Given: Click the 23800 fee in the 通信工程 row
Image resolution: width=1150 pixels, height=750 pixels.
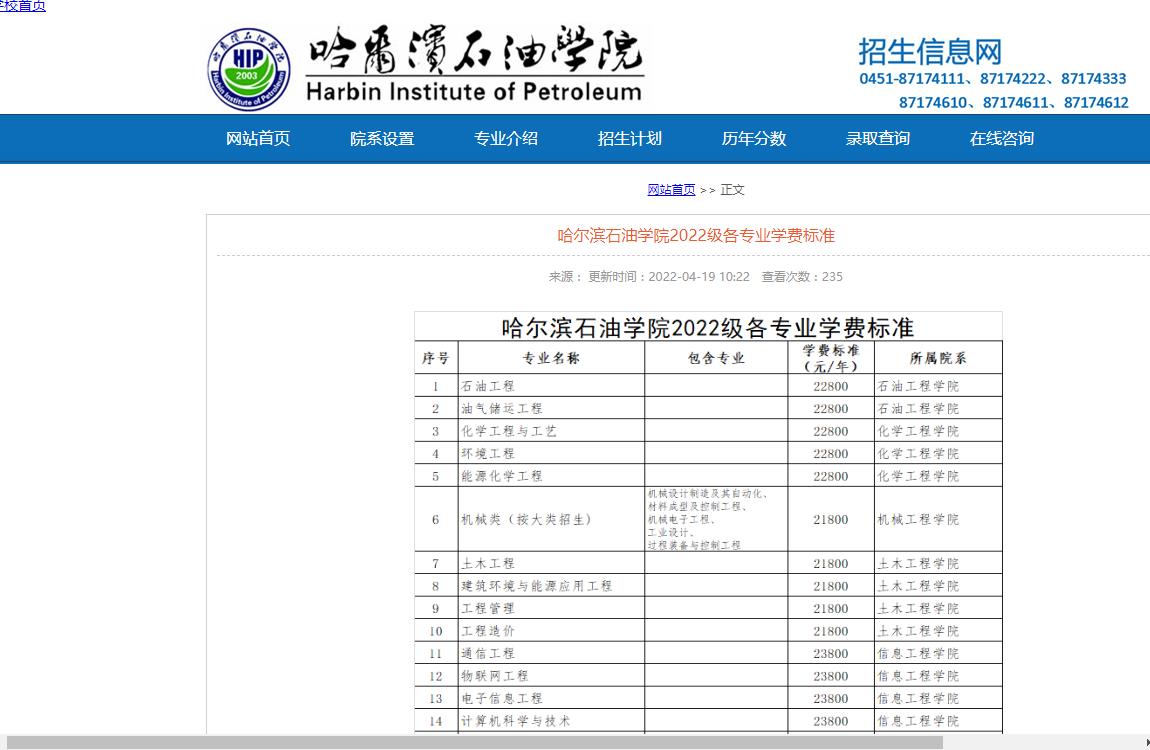Looking at the screenshot, I should tap(830, 653).
